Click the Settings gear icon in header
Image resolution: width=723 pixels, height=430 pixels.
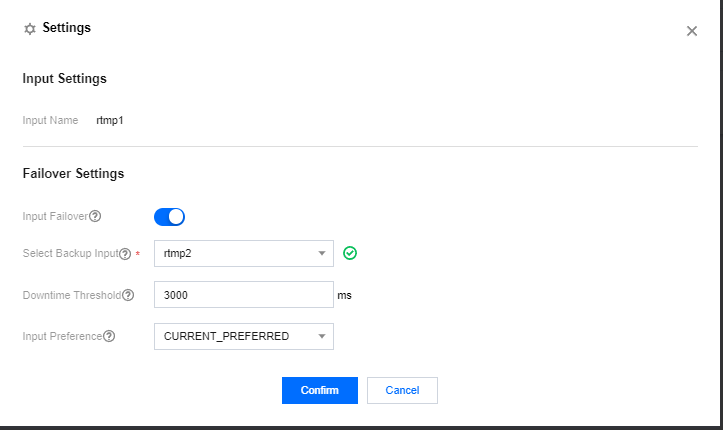(x=29, y=29)
